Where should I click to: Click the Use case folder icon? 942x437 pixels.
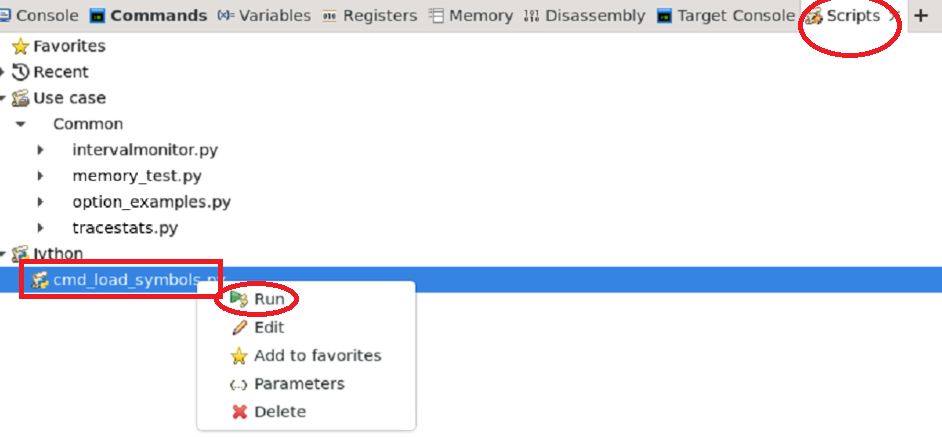(20, 99)
